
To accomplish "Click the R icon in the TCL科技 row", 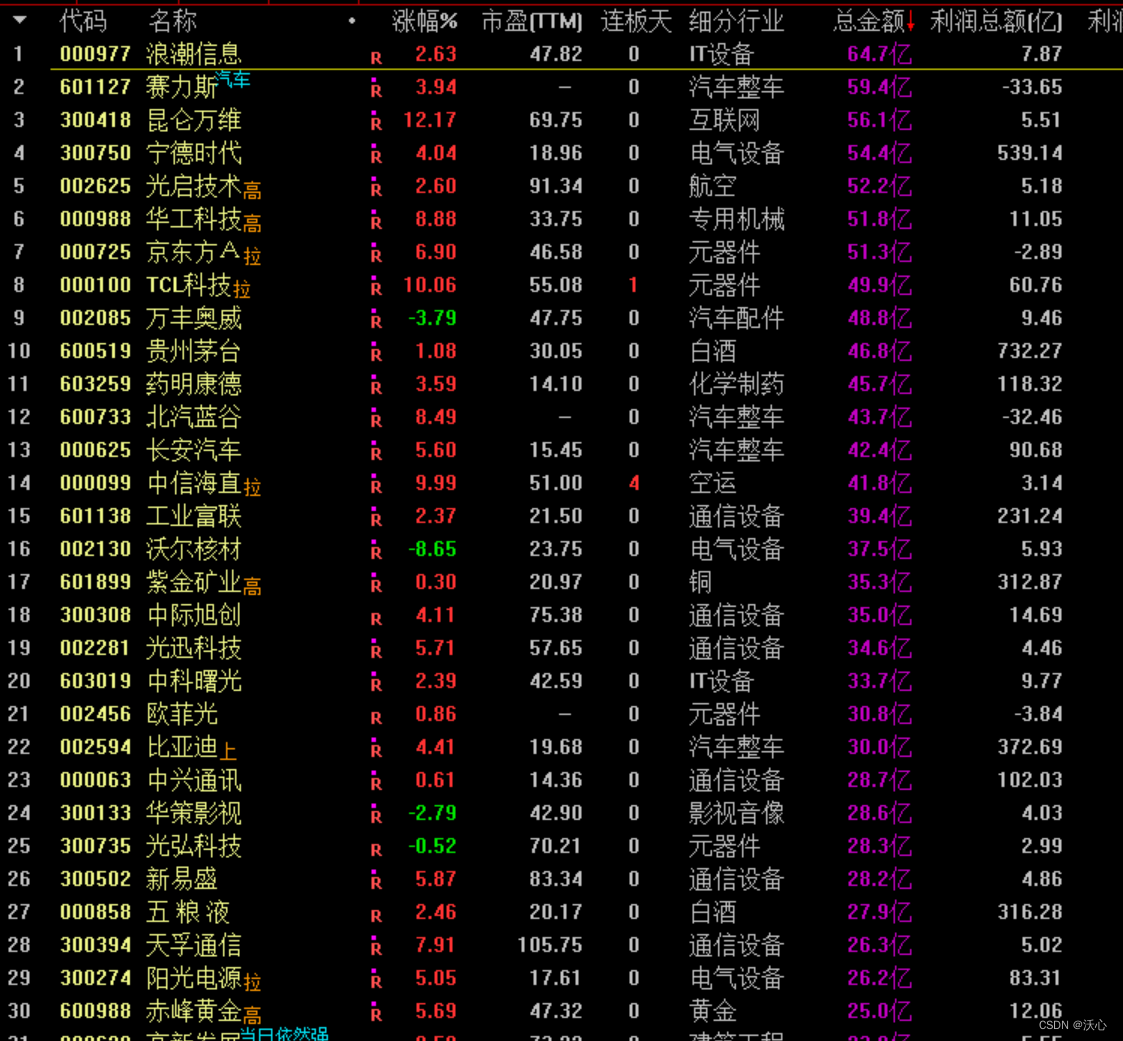I will tap(376, 287).
